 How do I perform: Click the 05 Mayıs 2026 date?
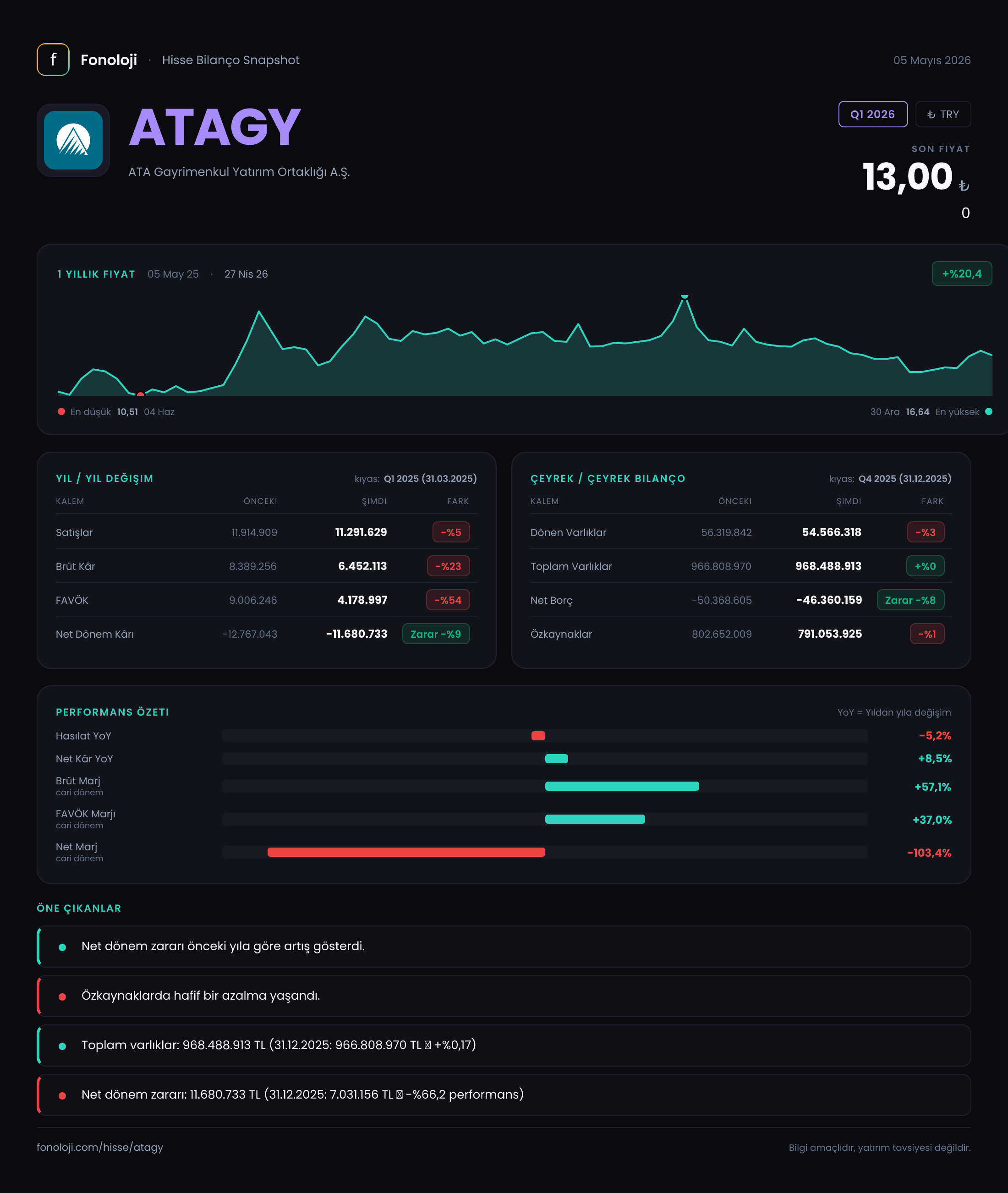tap(932, 60)
